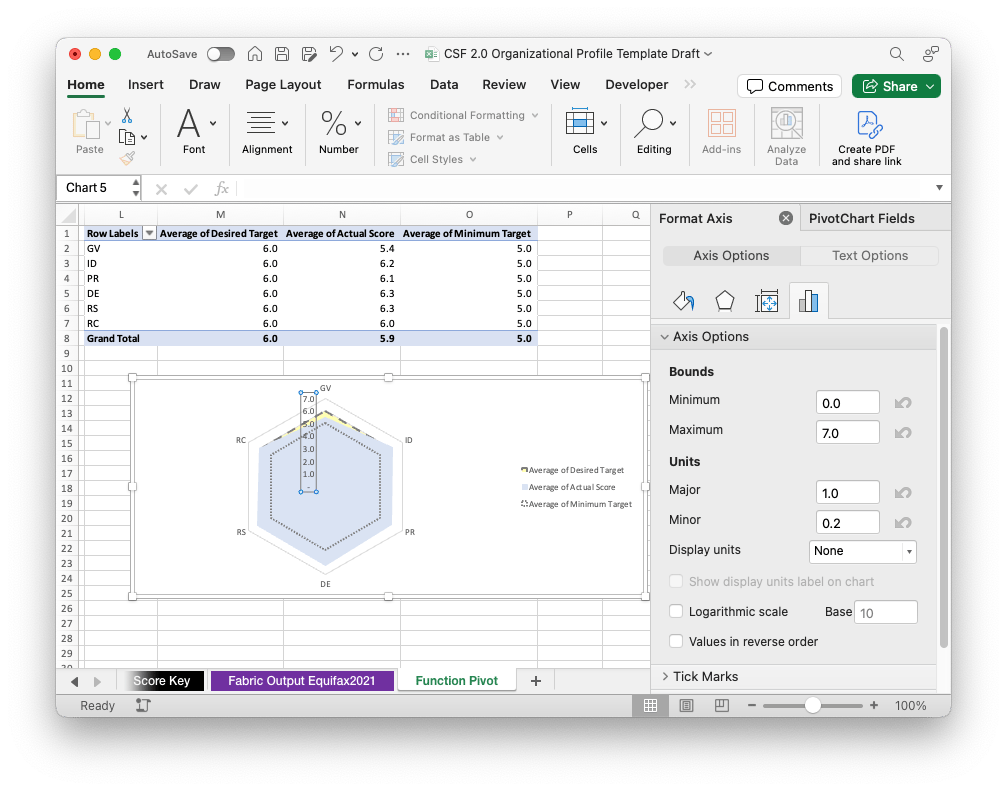The width and height of the screenshot is (1007, 791).
Task: Click the Cut scissors icon
Action: point(127,116)
